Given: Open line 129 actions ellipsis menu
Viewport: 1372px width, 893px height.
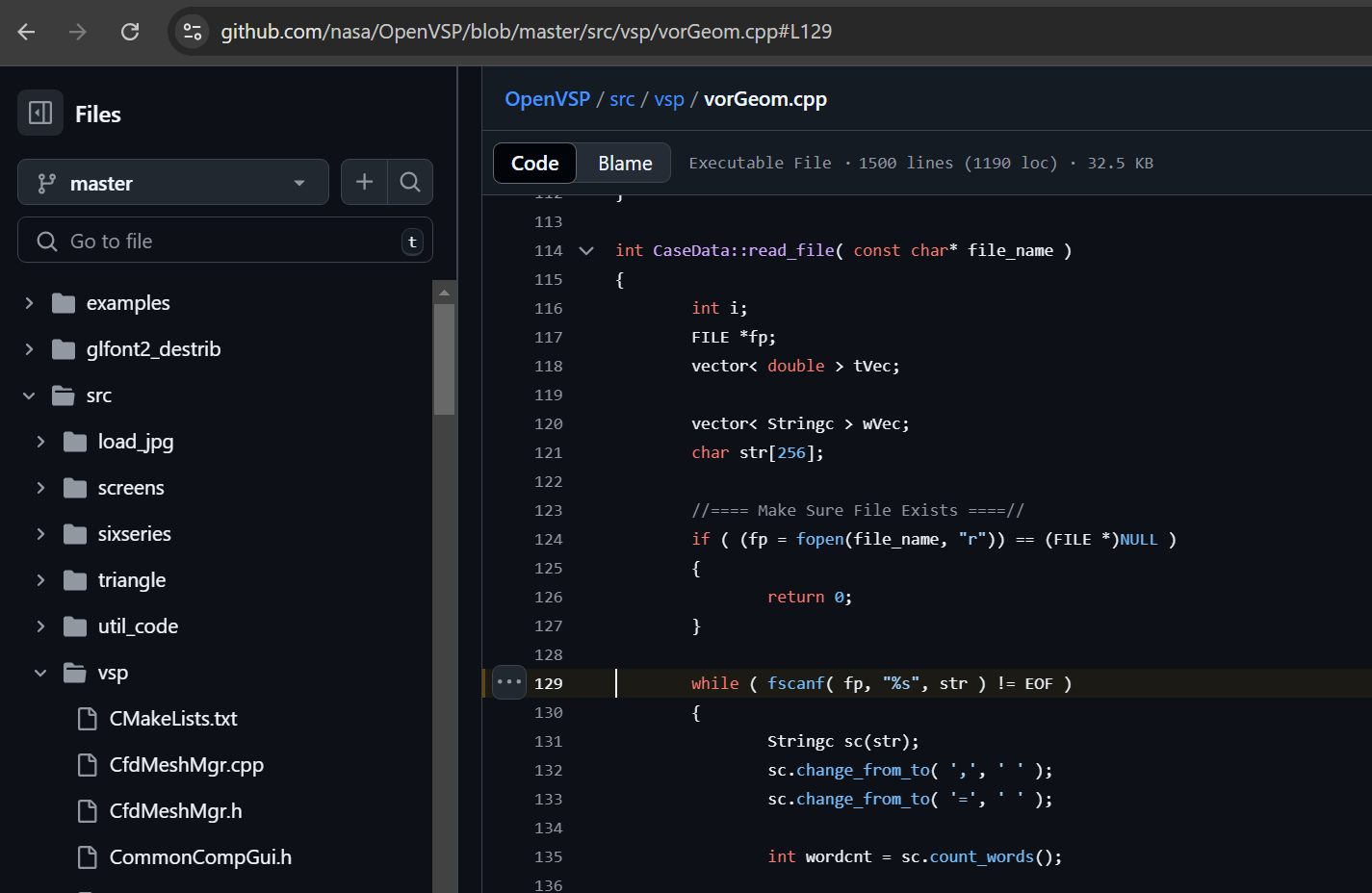Looking at the screenshot, I should point(508,682).
